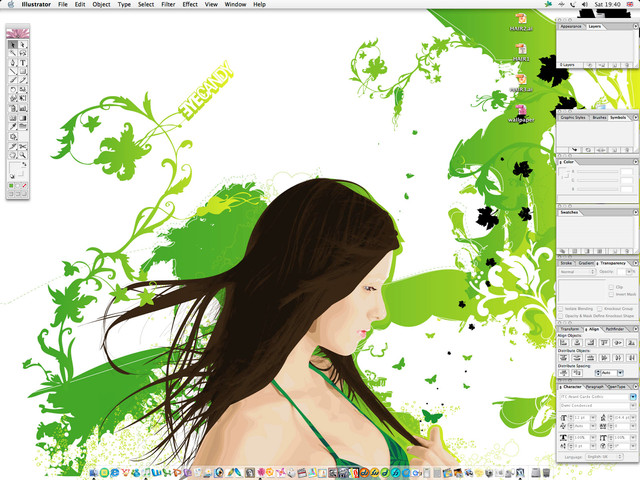Viewport: 640px width, 480px height.
Task: Select the Pencil tool
Action: click(x=23, y=80)
